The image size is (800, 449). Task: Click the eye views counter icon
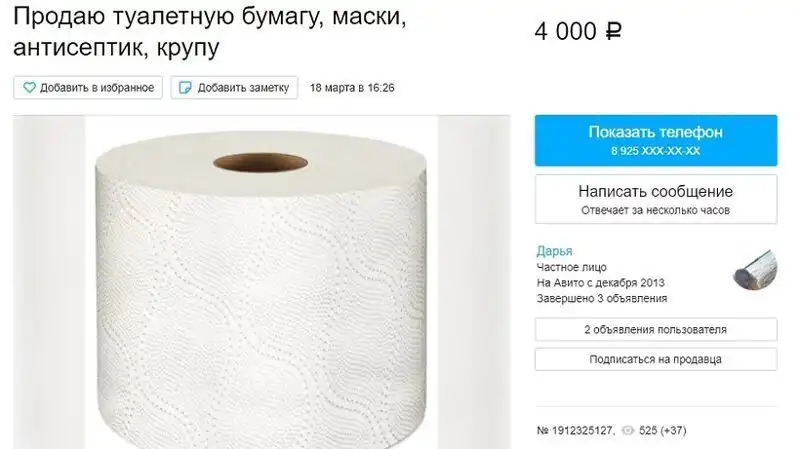628,431
